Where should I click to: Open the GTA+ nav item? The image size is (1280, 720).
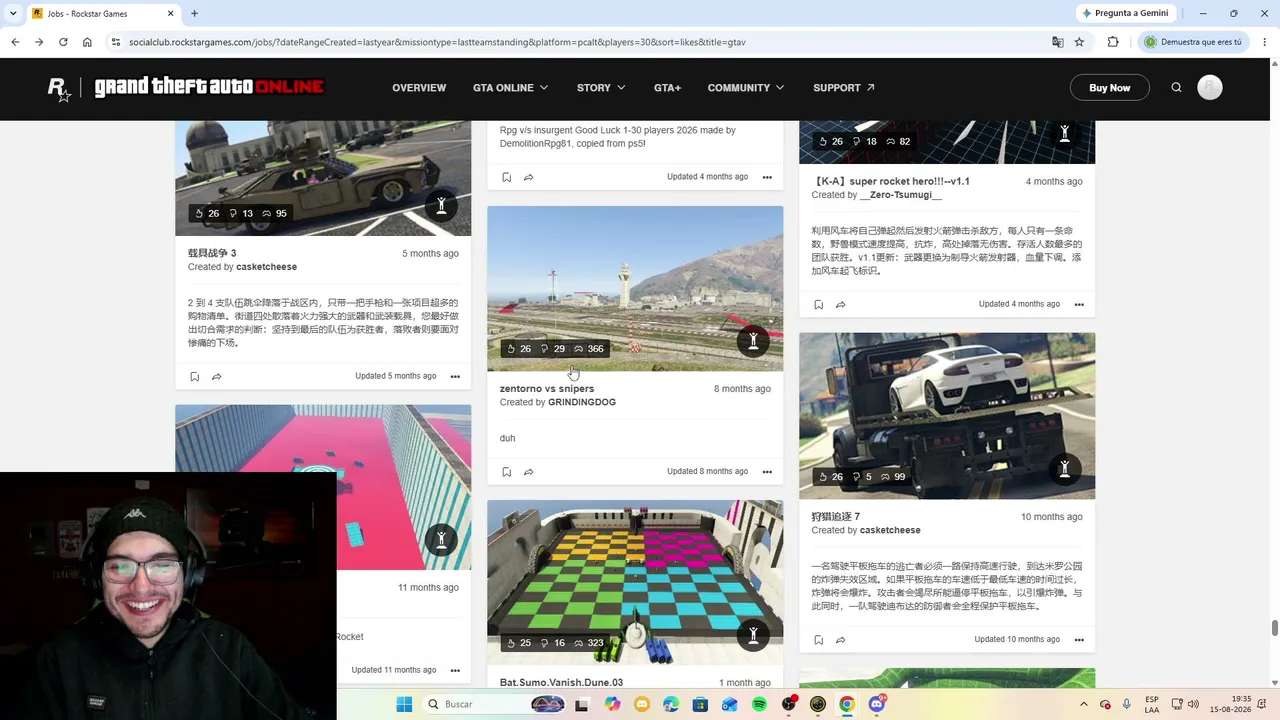tap(667, 88)
